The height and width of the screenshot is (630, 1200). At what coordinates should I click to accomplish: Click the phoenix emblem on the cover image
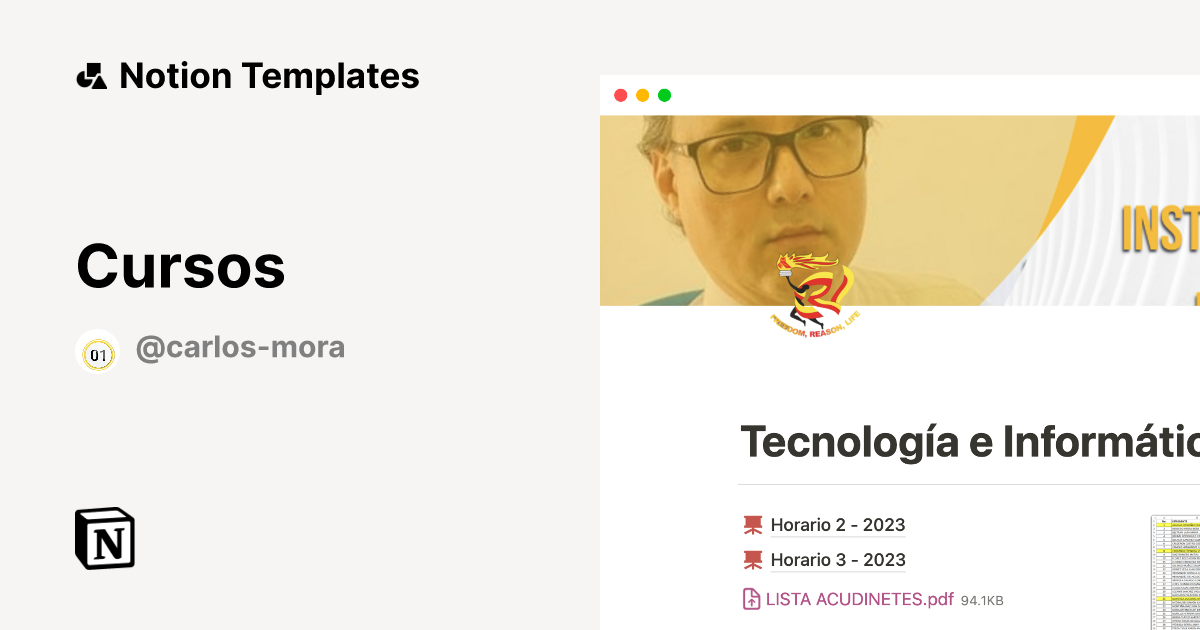[x=816, y=293]
